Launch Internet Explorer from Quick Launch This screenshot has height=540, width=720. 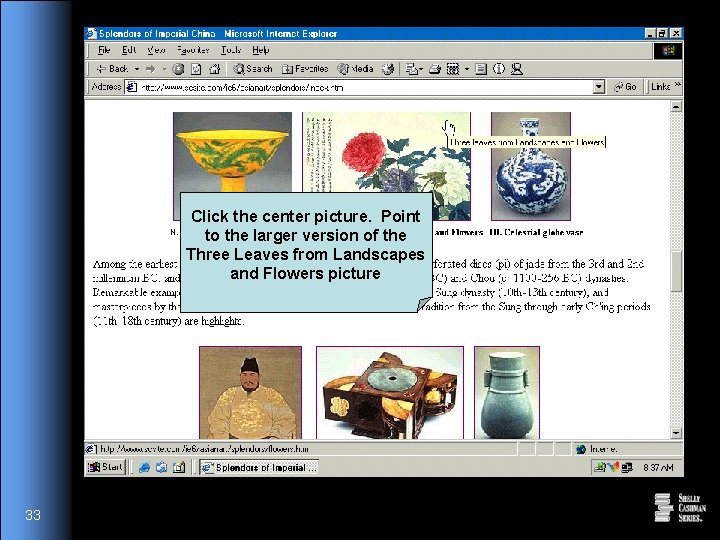[x=144, y=467]
